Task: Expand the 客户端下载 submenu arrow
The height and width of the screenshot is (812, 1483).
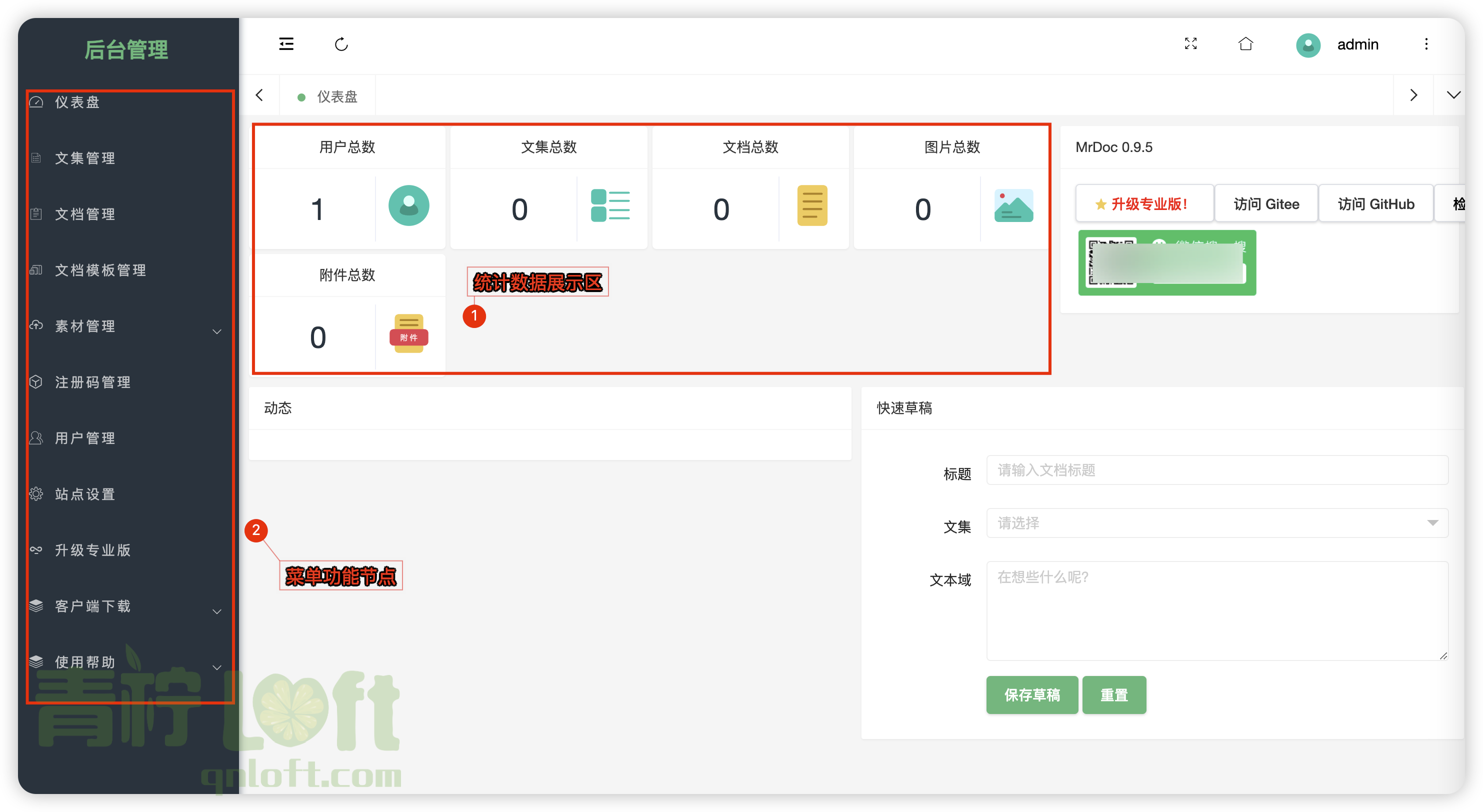Action: [217, 611]
